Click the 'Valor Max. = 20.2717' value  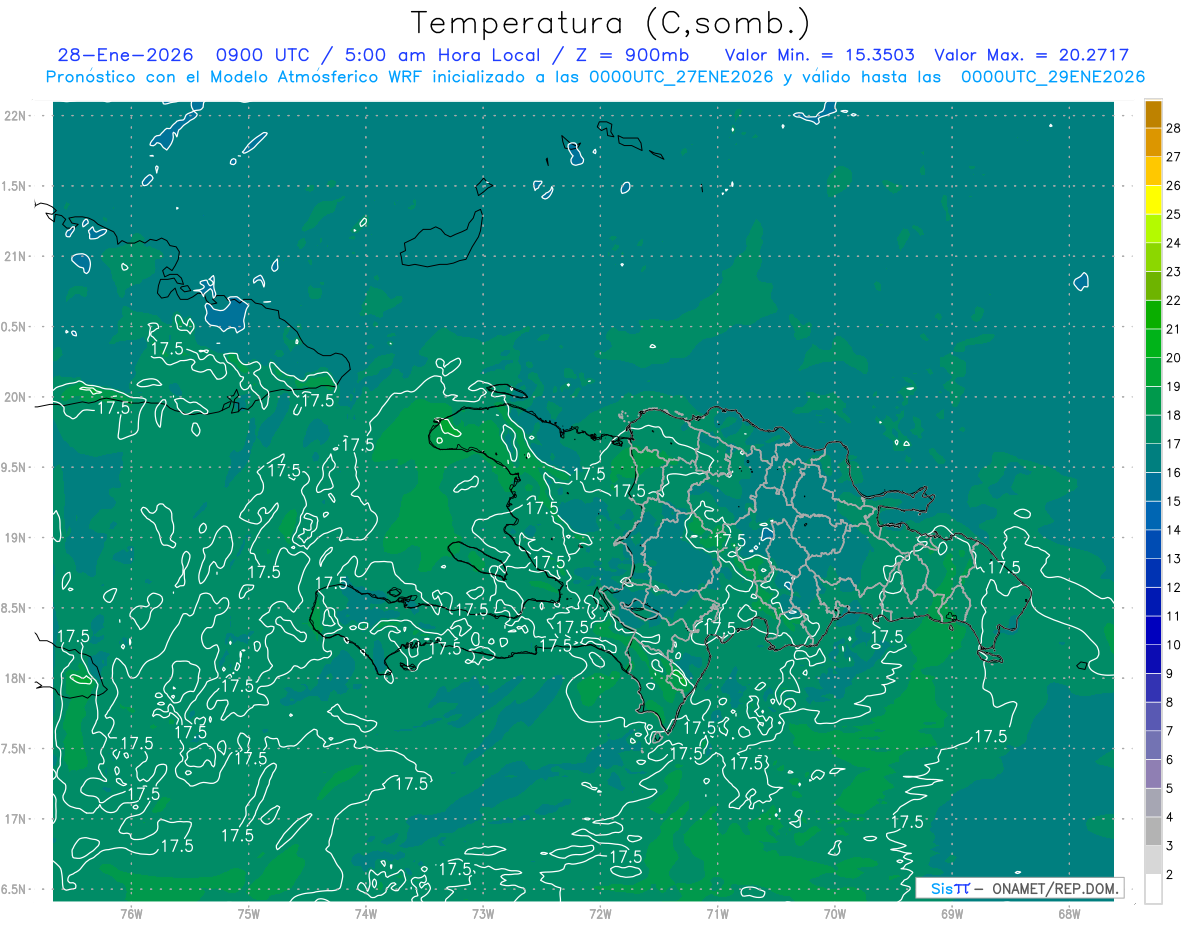tap(1031, 55)
